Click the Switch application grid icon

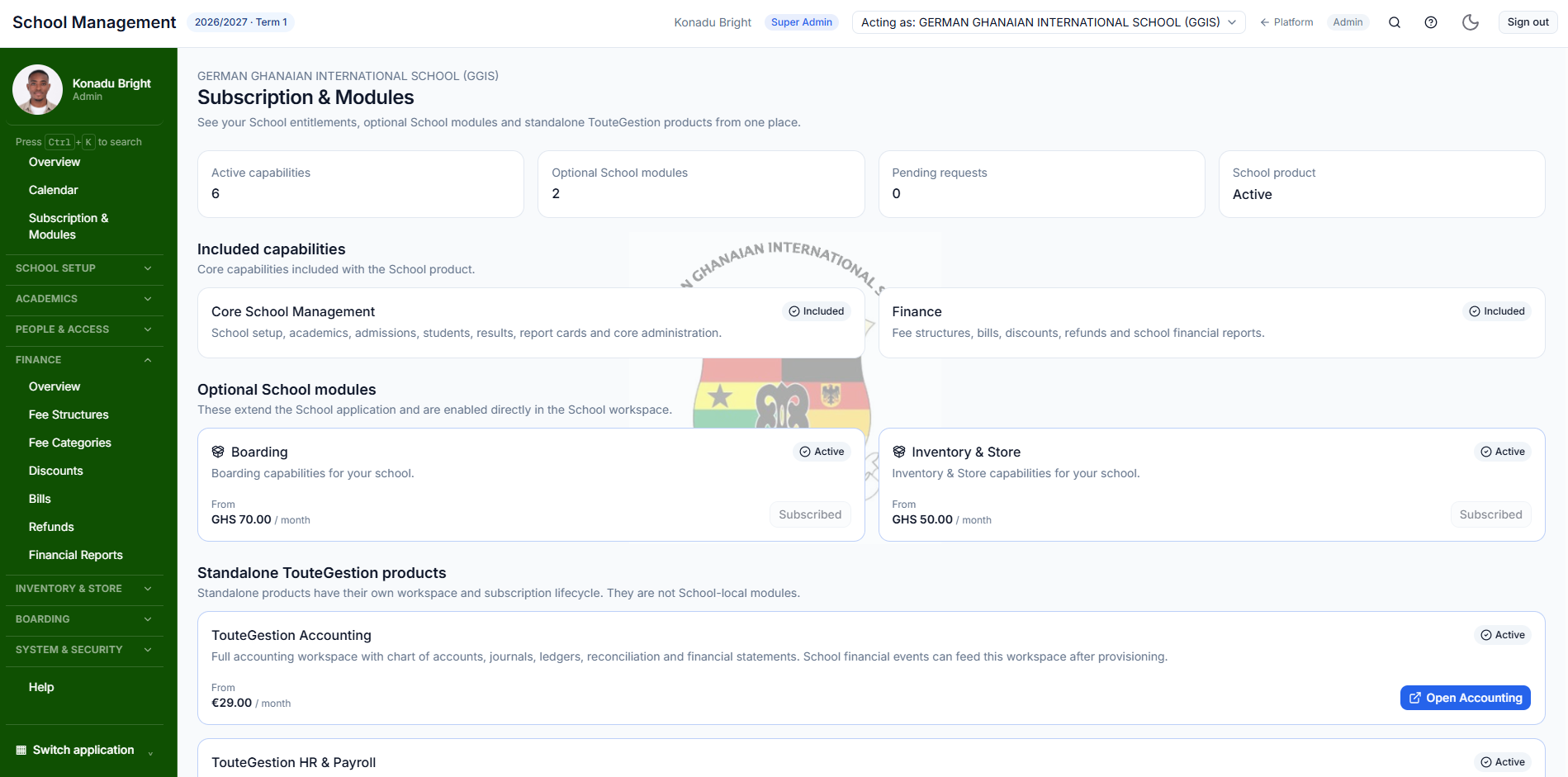point(21,750)
